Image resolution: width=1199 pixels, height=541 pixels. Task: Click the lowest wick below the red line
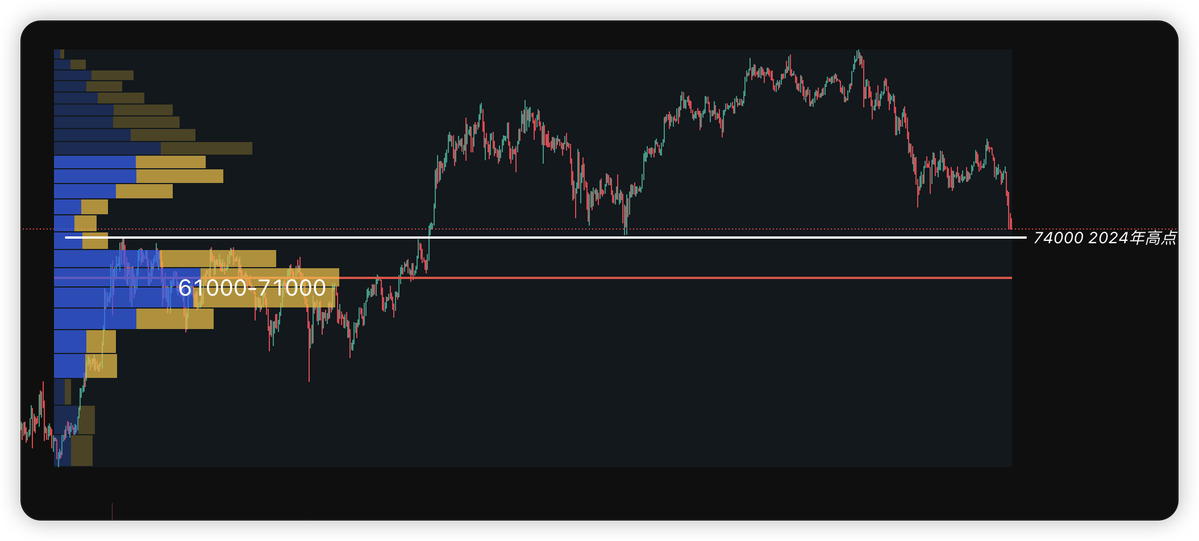pos(309,378)
